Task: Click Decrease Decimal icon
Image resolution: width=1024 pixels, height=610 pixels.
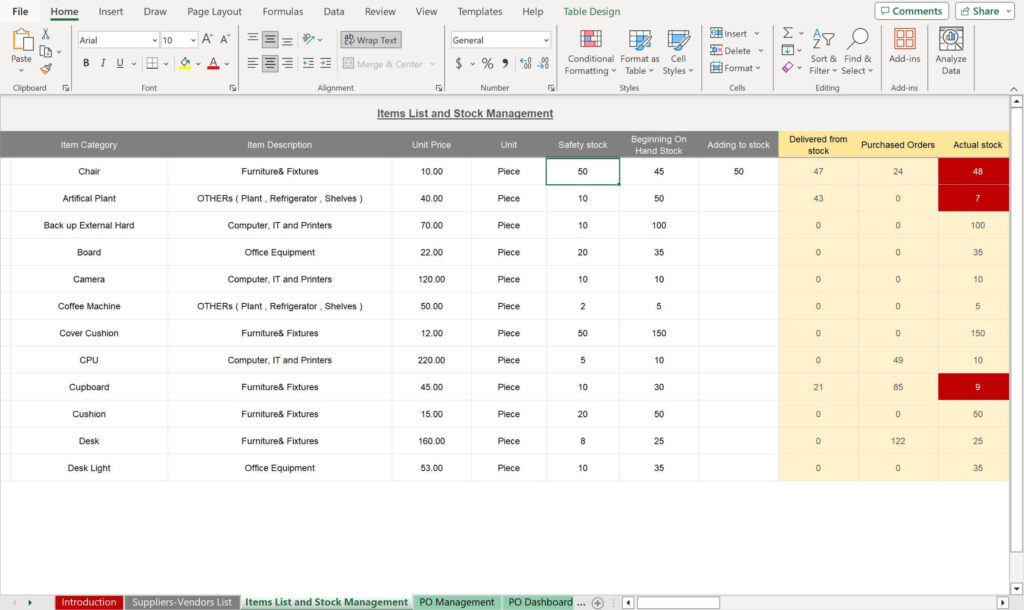Action: (x=544, y=63)
